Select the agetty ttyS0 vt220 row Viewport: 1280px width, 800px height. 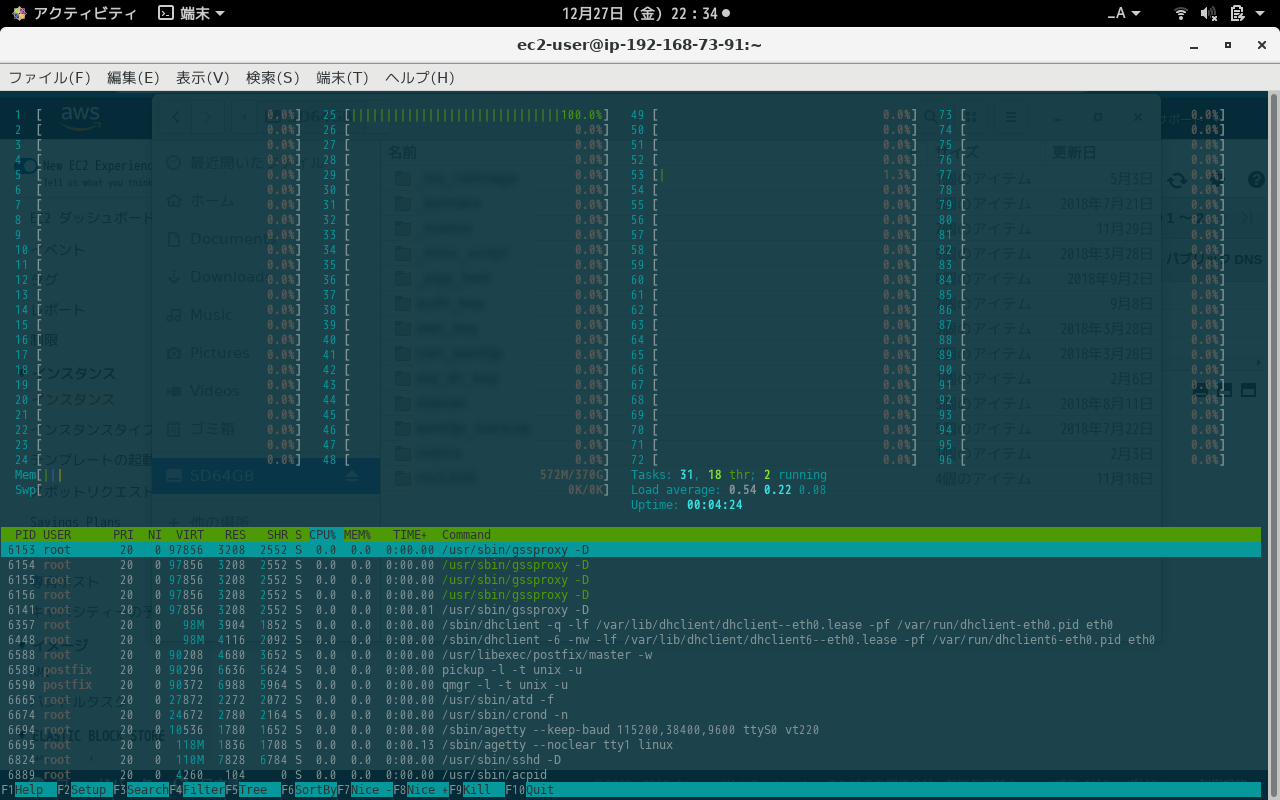pyautogui.click(x=631, y=730)
